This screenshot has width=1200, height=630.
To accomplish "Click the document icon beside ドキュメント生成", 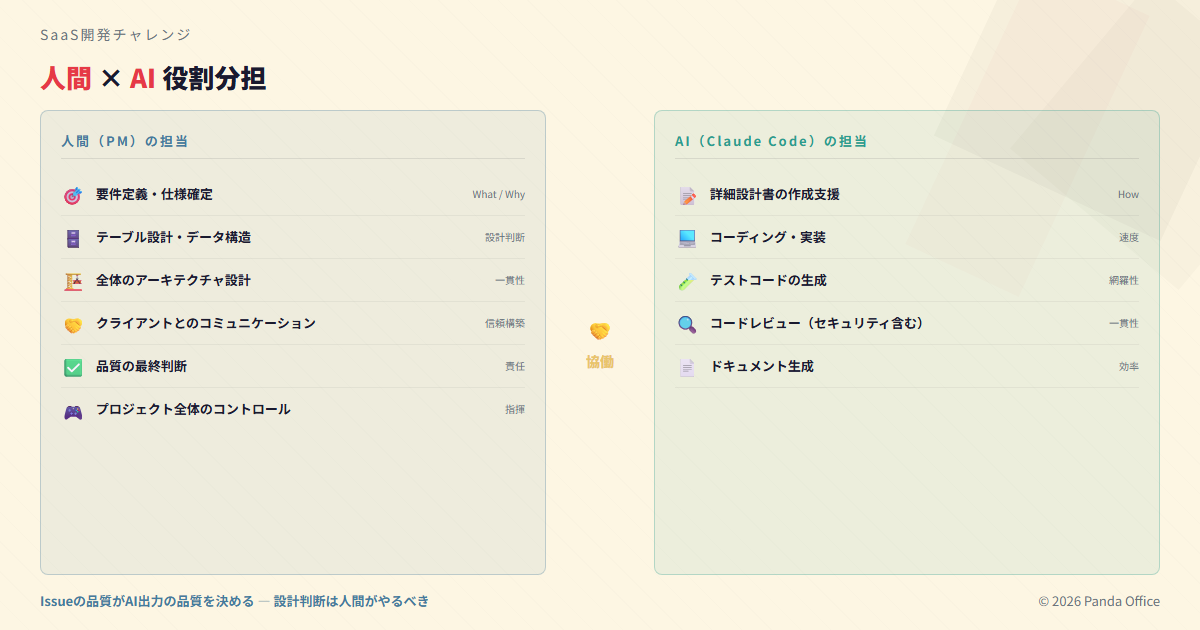I will pyautogui.click(x=687, y=368).
